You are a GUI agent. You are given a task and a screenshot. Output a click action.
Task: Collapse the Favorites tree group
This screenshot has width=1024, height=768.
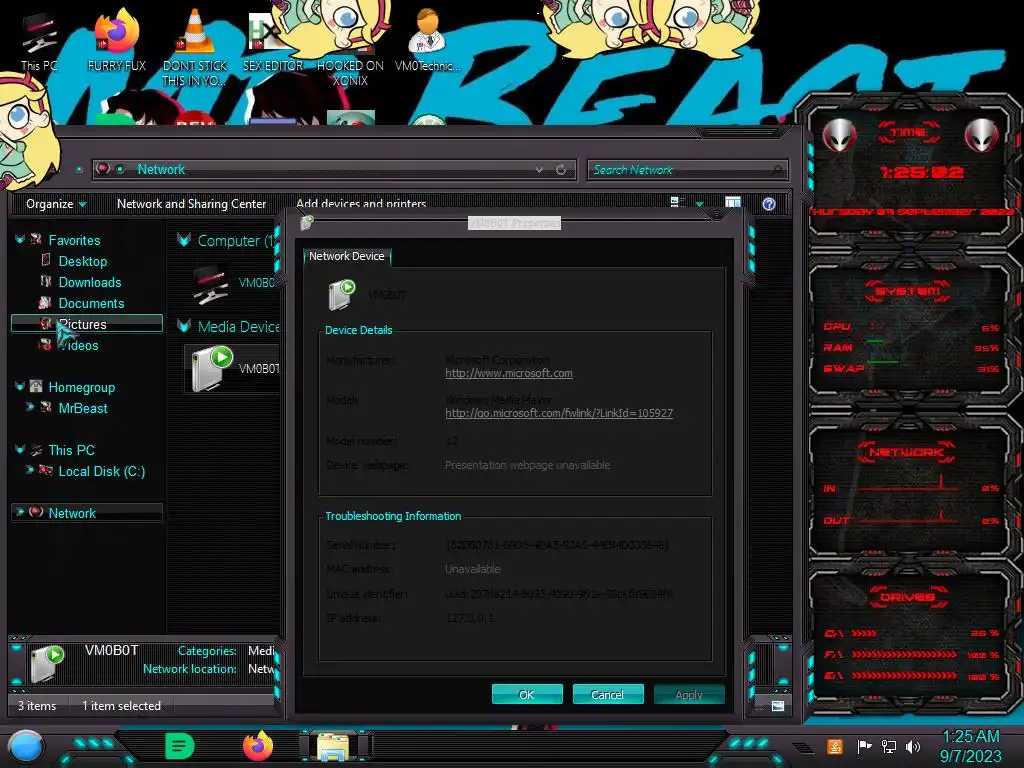[x=20, y=240]
